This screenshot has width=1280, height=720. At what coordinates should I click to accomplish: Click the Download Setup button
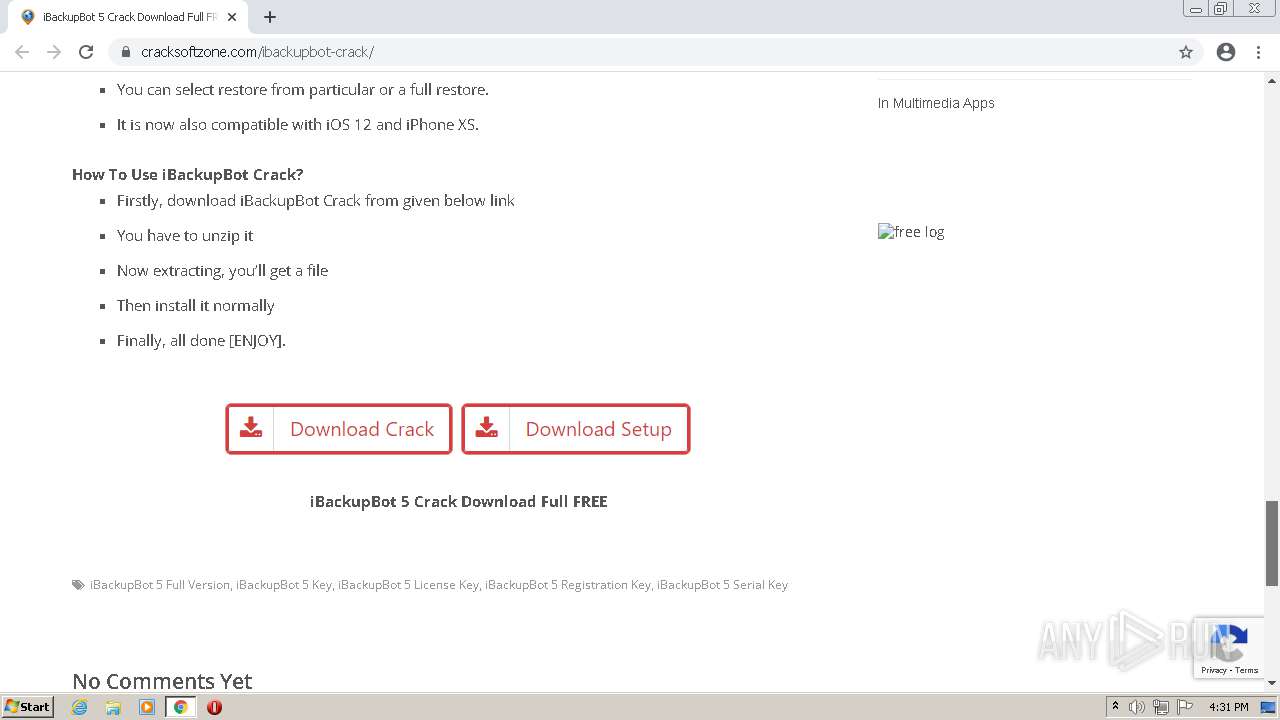tap(576, 429)
